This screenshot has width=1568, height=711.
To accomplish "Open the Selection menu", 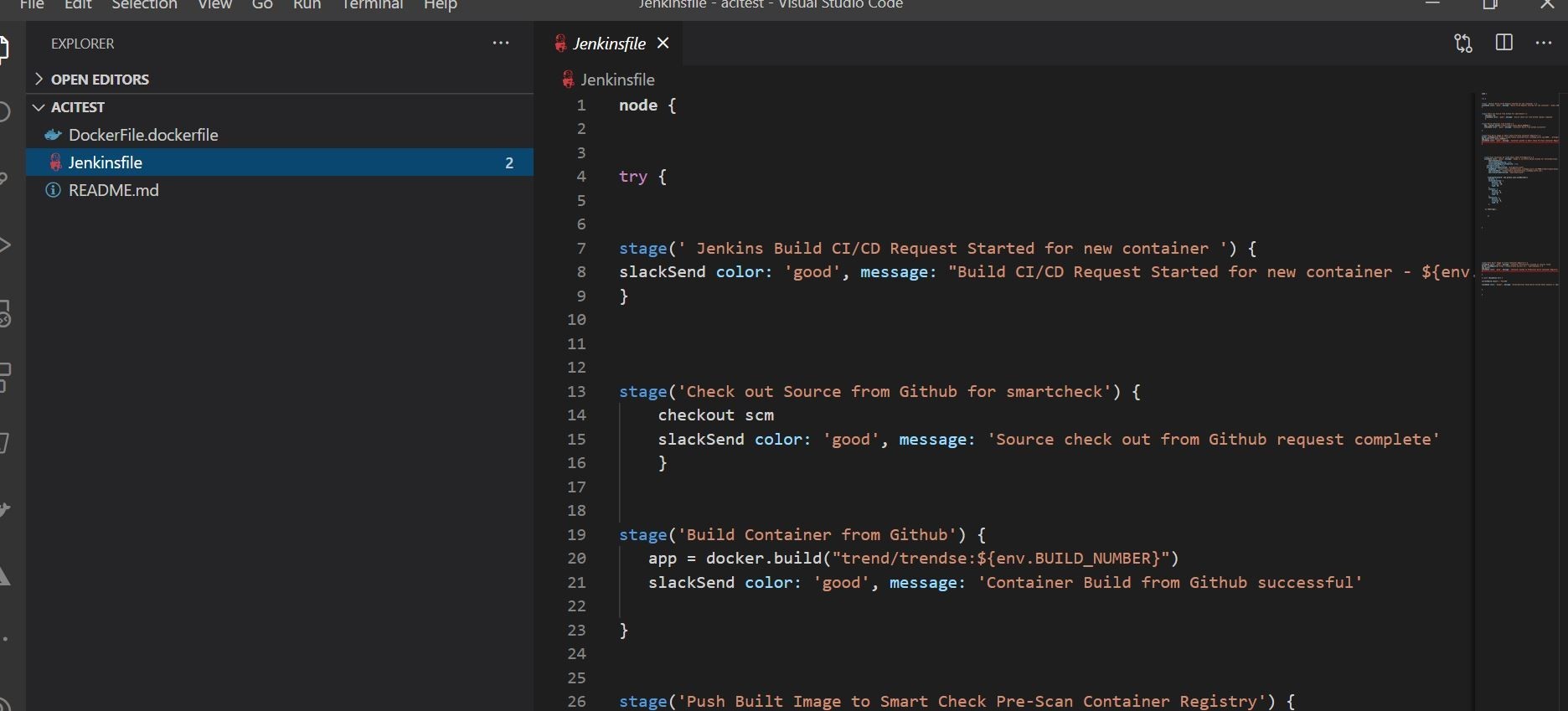I will (x=144, y=5).
